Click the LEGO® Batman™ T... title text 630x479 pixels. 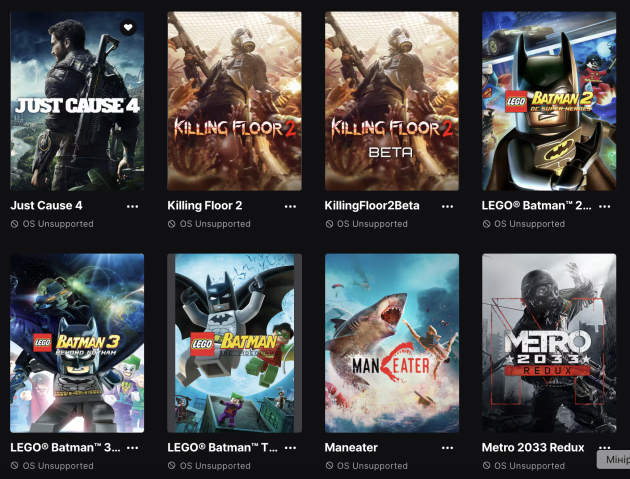click(x=222, y=448)
